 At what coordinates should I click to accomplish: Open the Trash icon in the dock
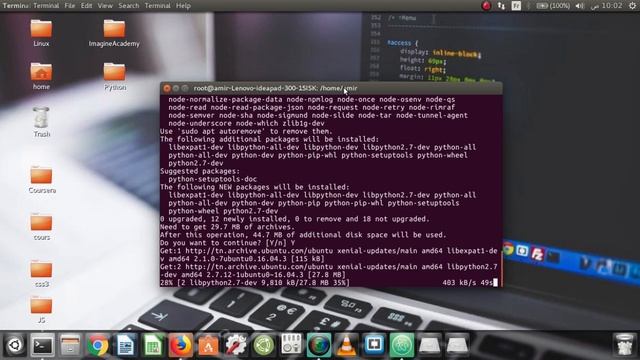(x=624, y=345)
